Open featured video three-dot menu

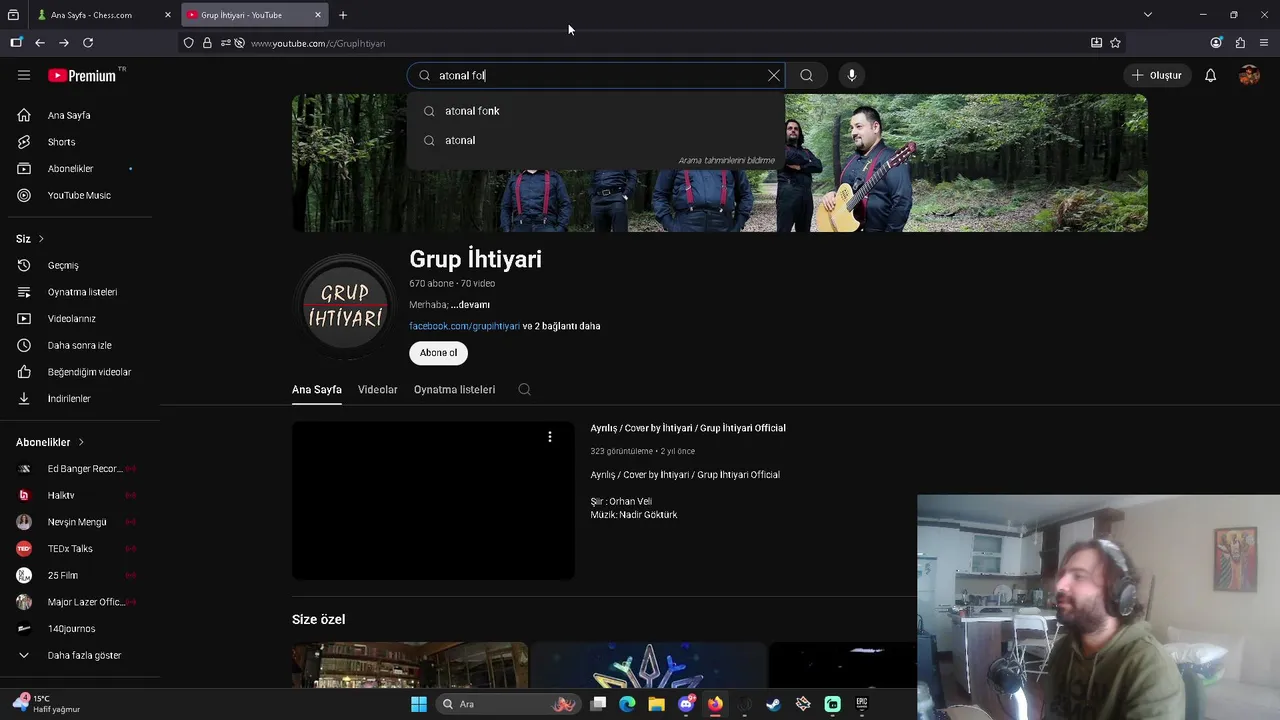pos(549,437)
